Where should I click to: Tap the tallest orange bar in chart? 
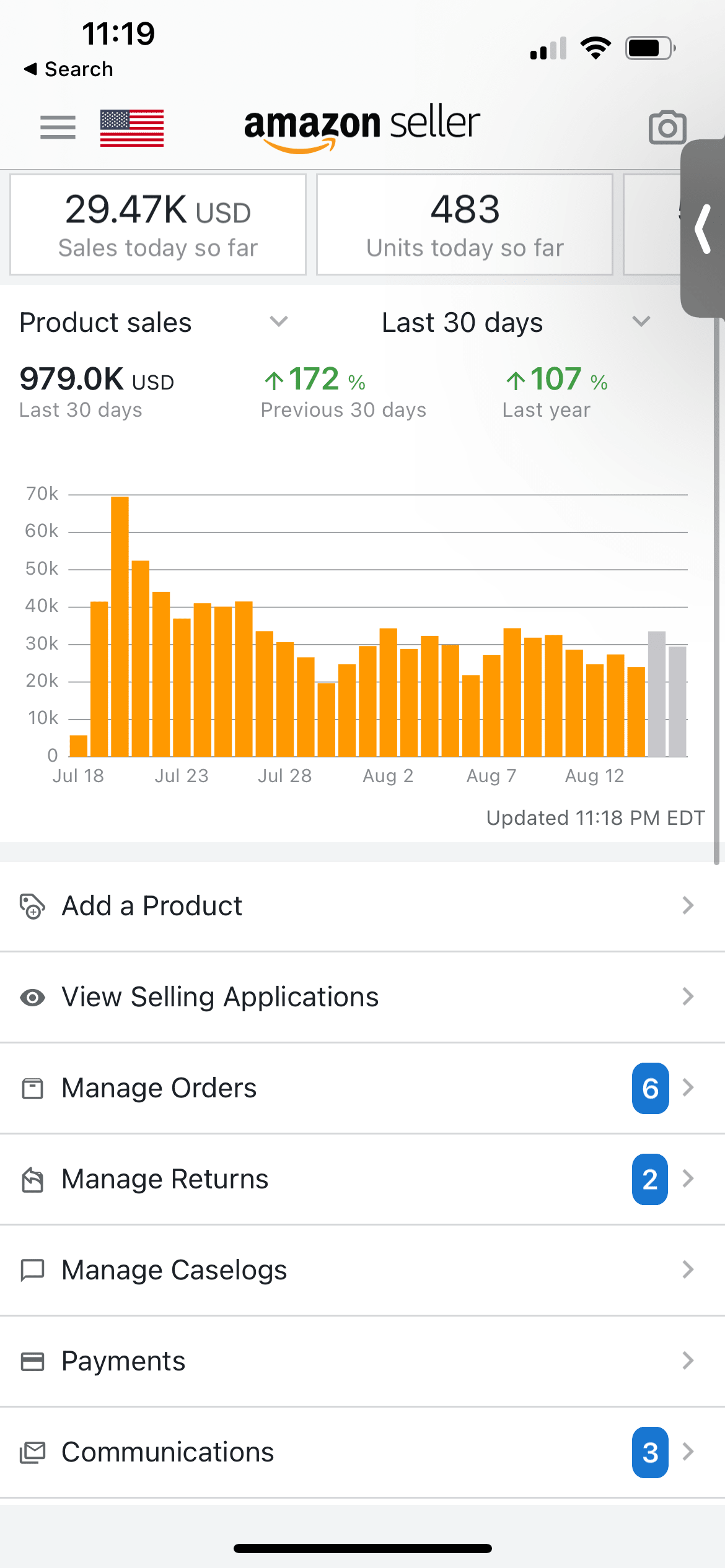pyautogui.click(x=120, y=625)
